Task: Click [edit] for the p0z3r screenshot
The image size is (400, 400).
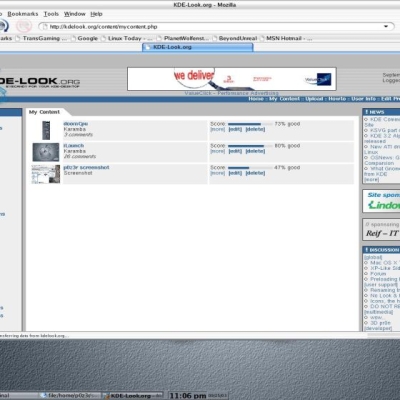Action: click(235, 173)
